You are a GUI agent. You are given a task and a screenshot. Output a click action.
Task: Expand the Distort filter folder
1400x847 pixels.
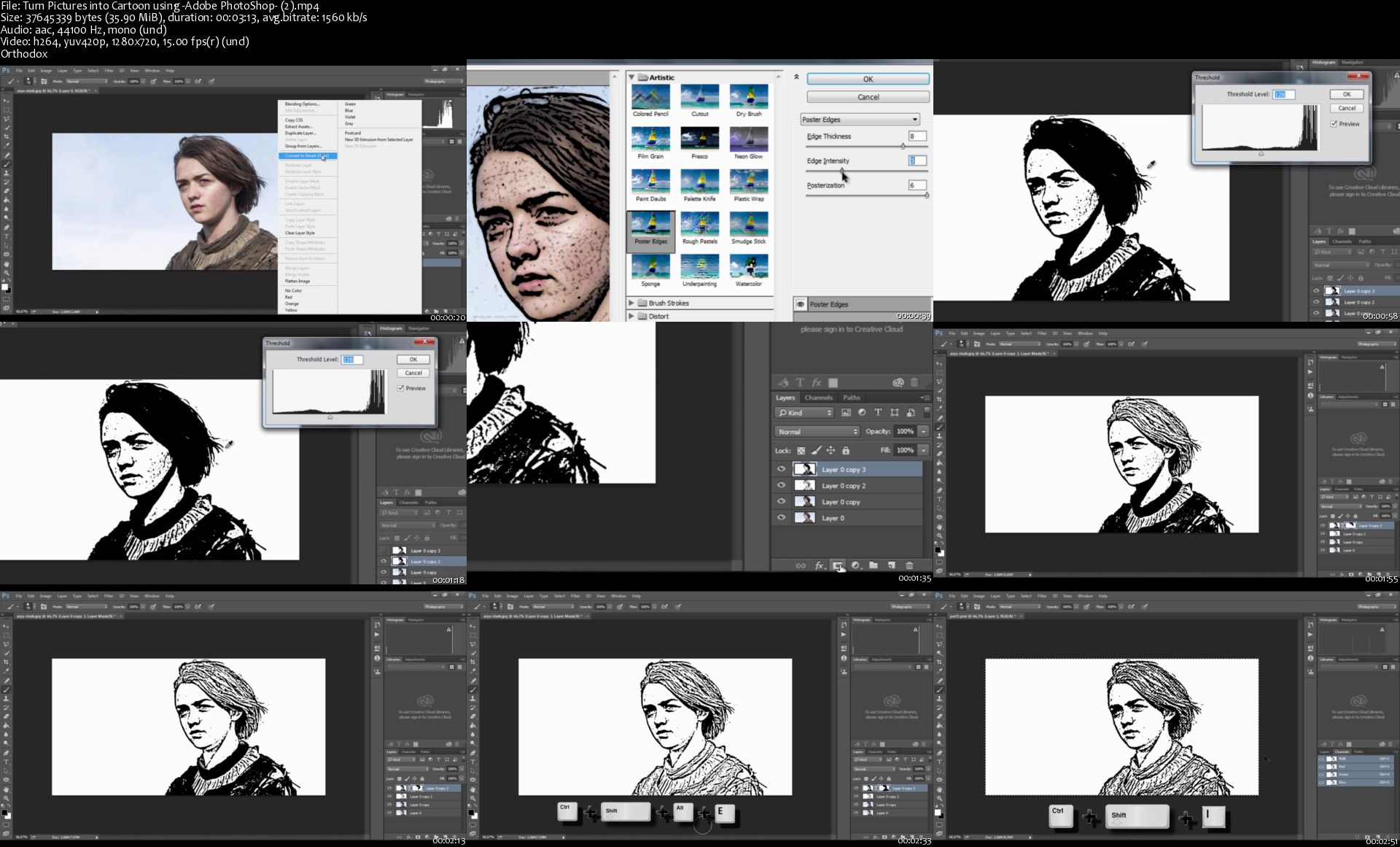coord(632,316)
